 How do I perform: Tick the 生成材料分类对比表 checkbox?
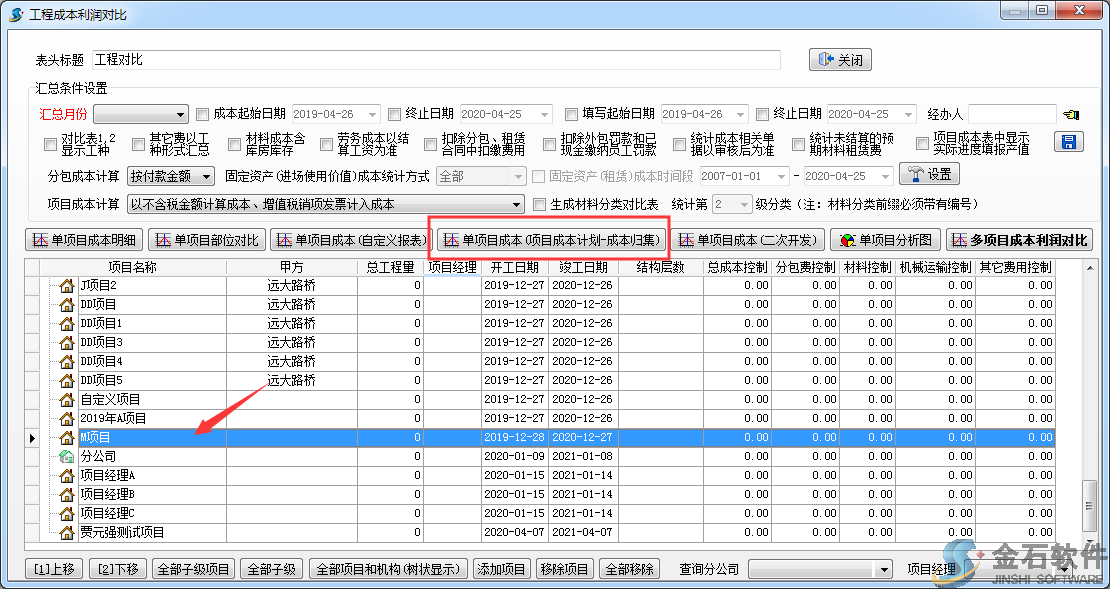[540, 205]
